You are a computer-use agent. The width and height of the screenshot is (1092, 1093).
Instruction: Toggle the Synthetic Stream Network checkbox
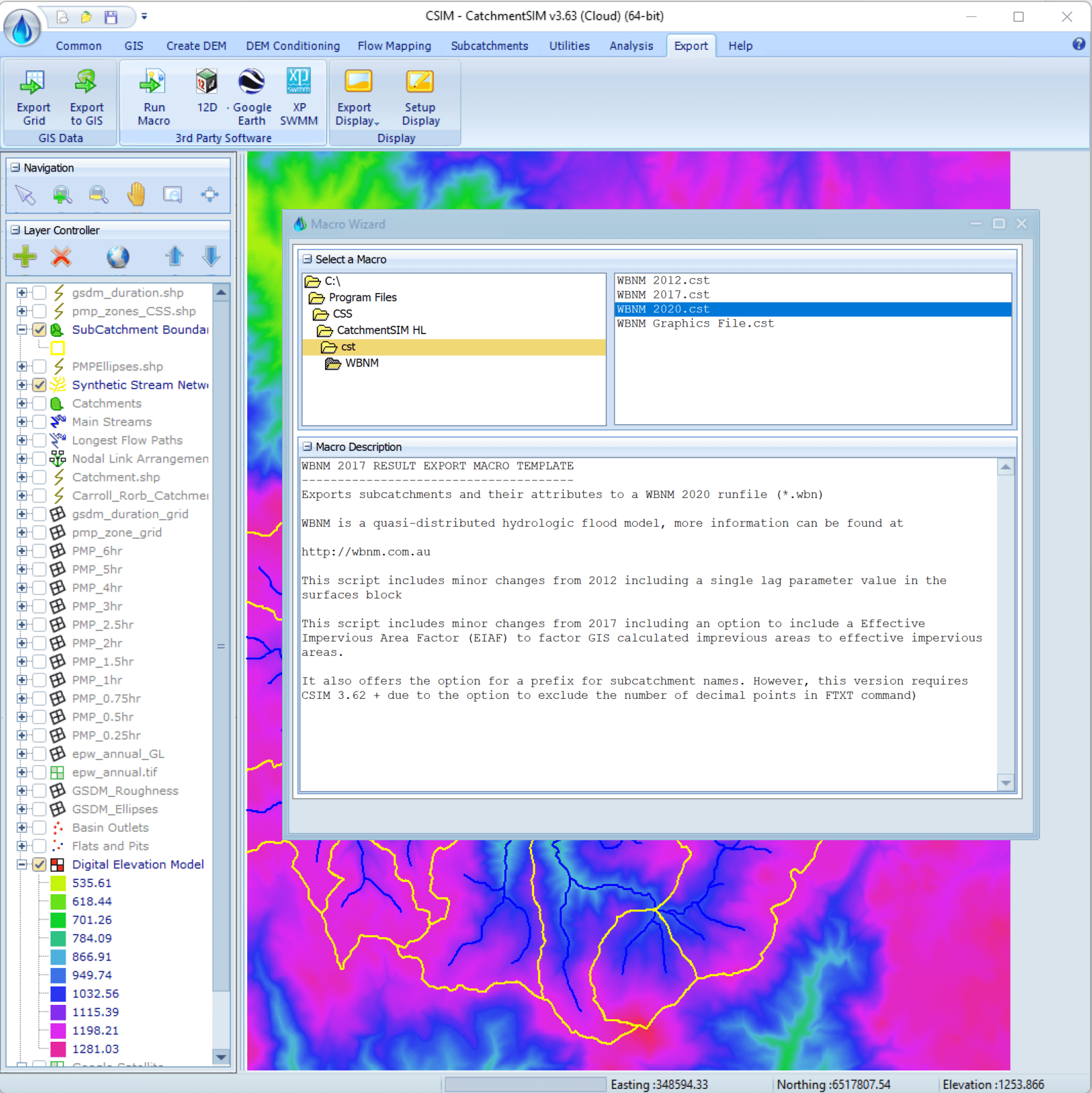[40, 385]
